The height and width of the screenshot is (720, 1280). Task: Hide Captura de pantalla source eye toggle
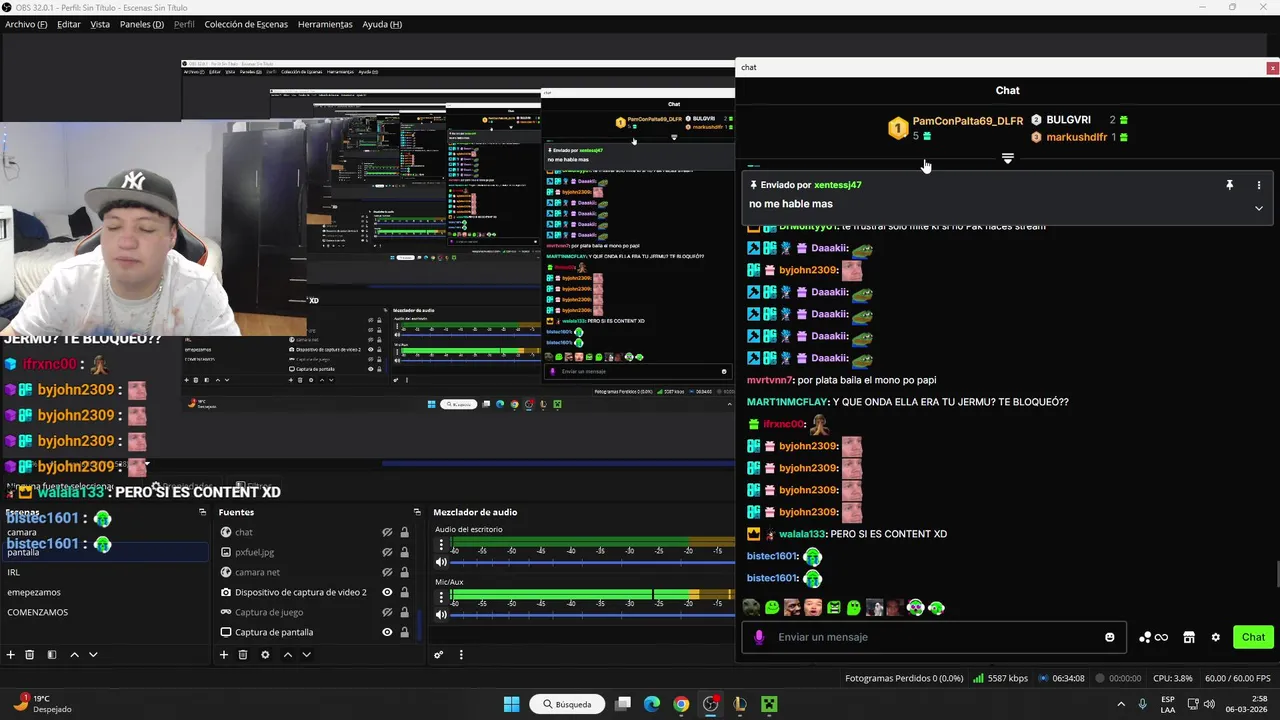pos(387,632)
